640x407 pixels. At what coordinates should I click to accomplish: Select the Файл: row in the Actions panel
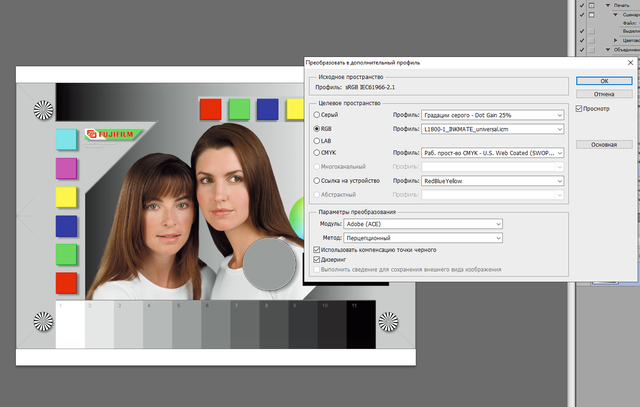pyautogui.click(x=631, y=23)
